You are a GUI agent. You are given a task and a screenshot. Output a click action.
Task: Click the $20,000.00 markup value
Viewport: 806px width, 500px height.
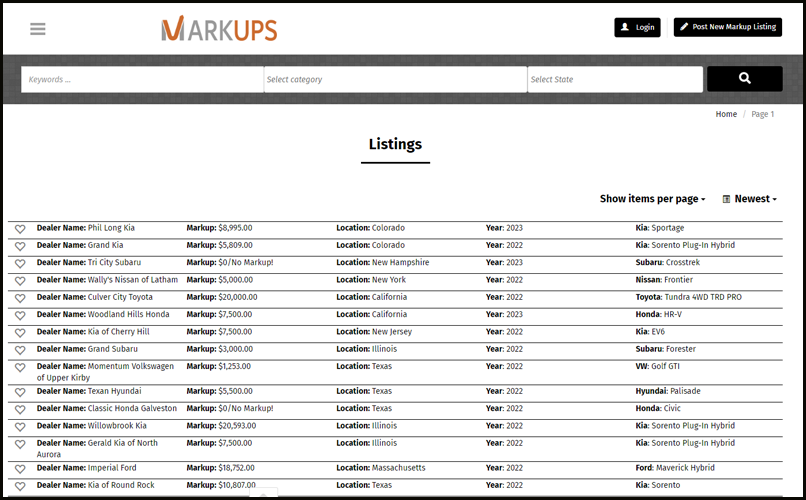pos(237,297)
